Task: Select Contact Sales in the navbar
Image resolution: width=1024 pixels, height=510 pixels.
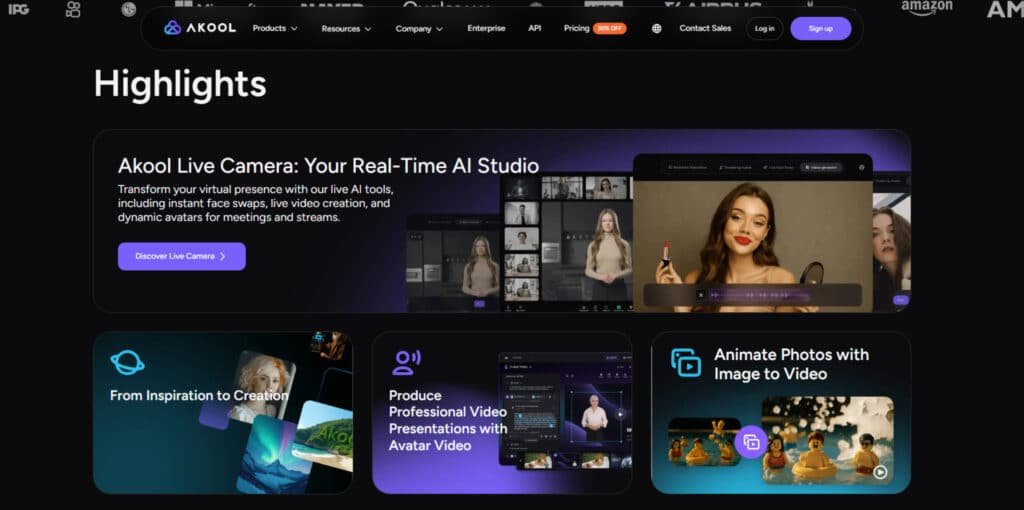Action: click(x=705, y=28)
